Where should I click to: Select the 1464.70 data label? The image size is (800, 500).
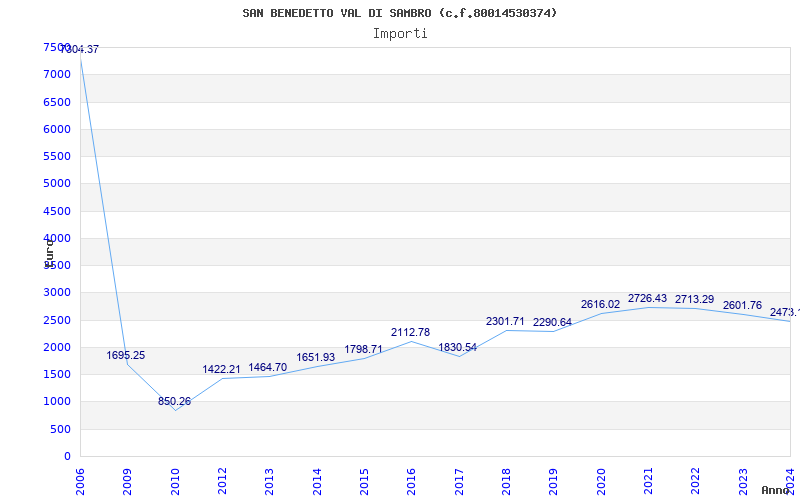click(x=268, y=367)
